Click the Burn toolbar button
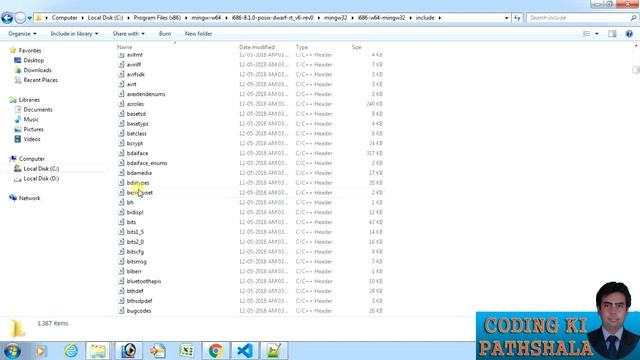 (165, 34)
